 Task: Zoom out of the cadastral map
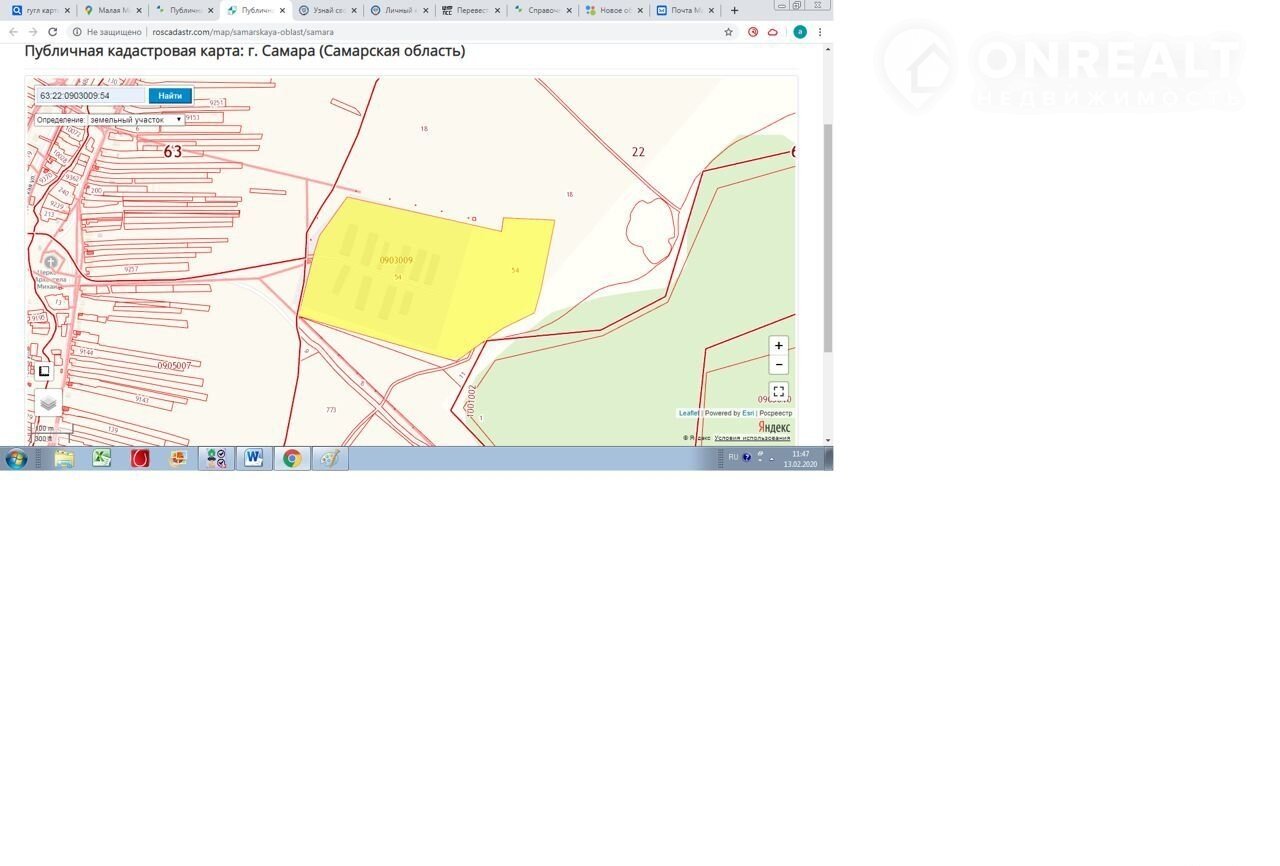[778, 365]
